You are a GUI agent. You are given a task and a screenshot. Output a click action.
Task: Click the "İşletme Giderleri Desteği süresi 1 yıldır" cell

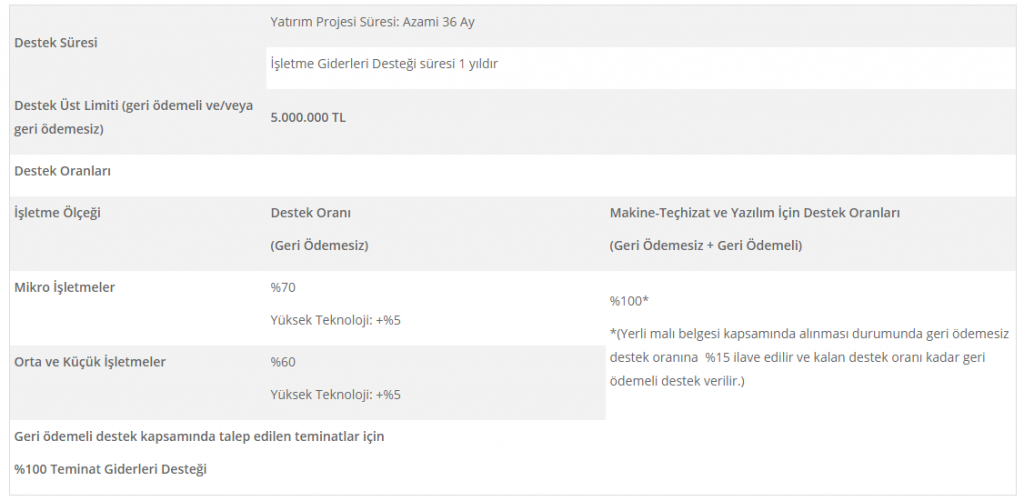(384, 63)
